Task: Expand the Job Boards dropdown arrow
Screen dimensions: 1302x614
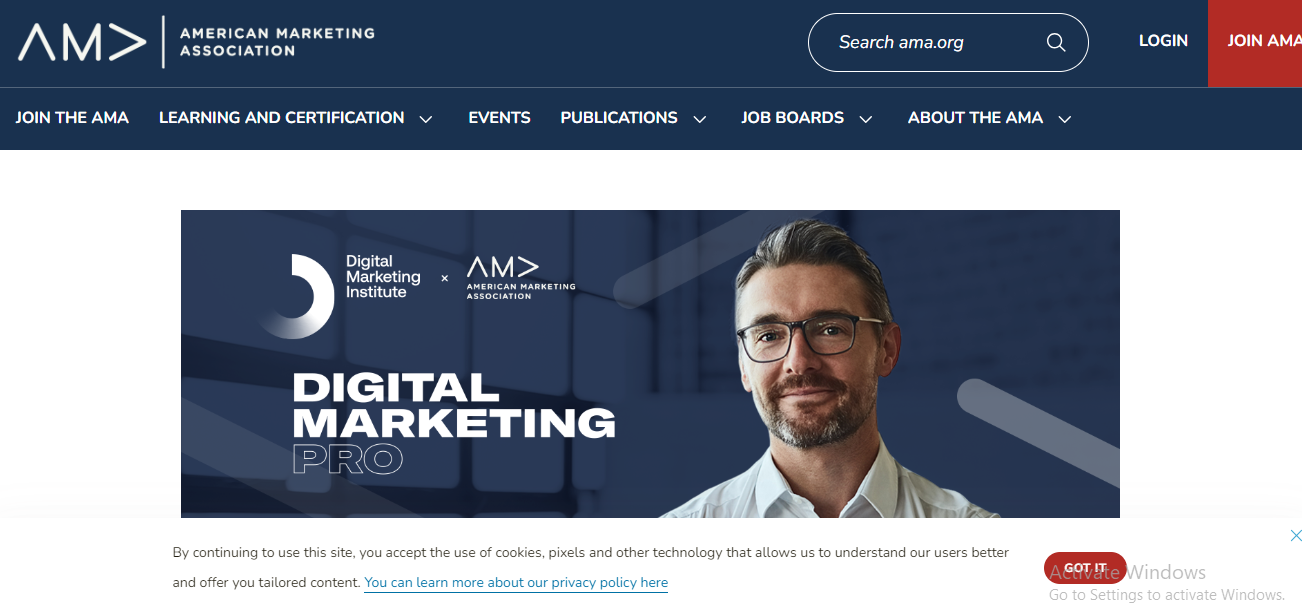Action: [866, 119]
